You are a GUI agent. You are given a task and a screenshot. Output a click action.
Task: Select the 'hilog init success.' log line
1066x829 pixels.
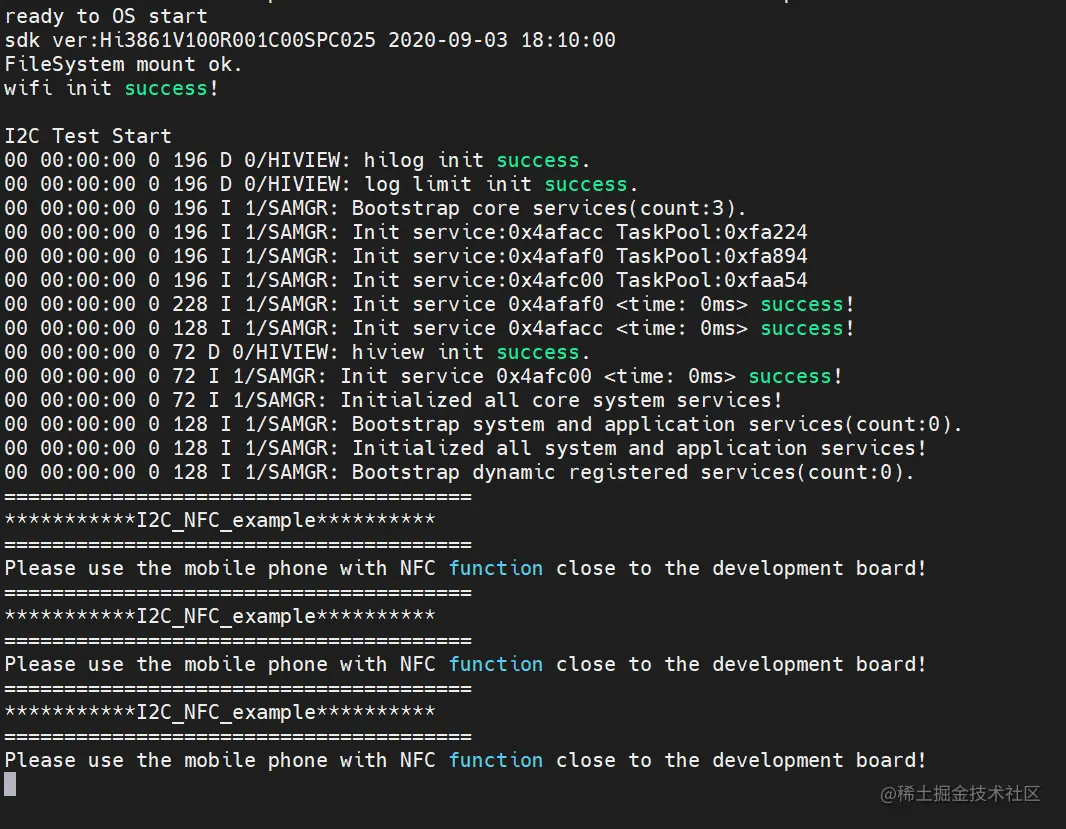[x=297, y=160]
